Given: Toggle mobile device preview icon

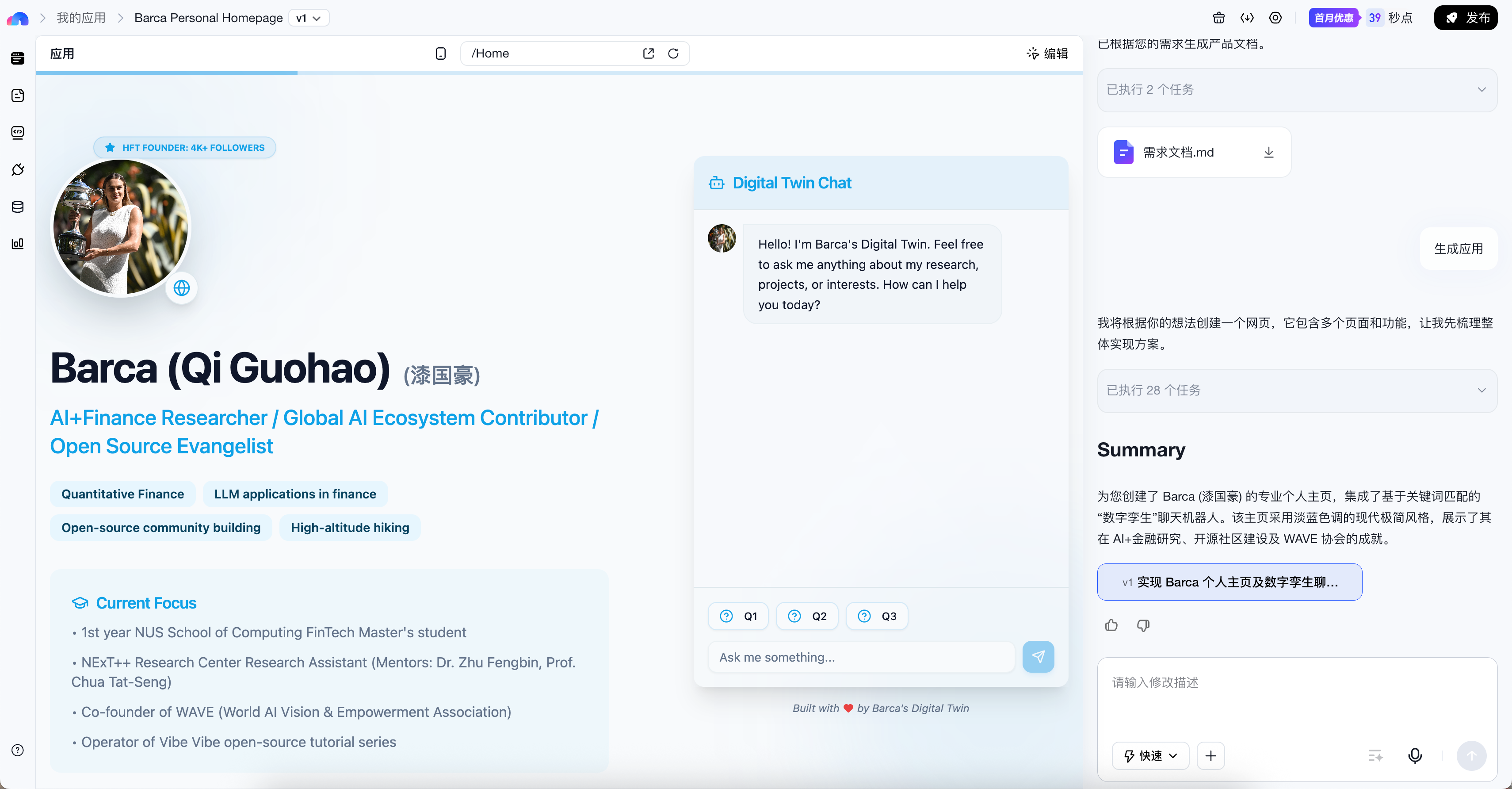Looking at the screenshot, I should click(x=441, y=54).
